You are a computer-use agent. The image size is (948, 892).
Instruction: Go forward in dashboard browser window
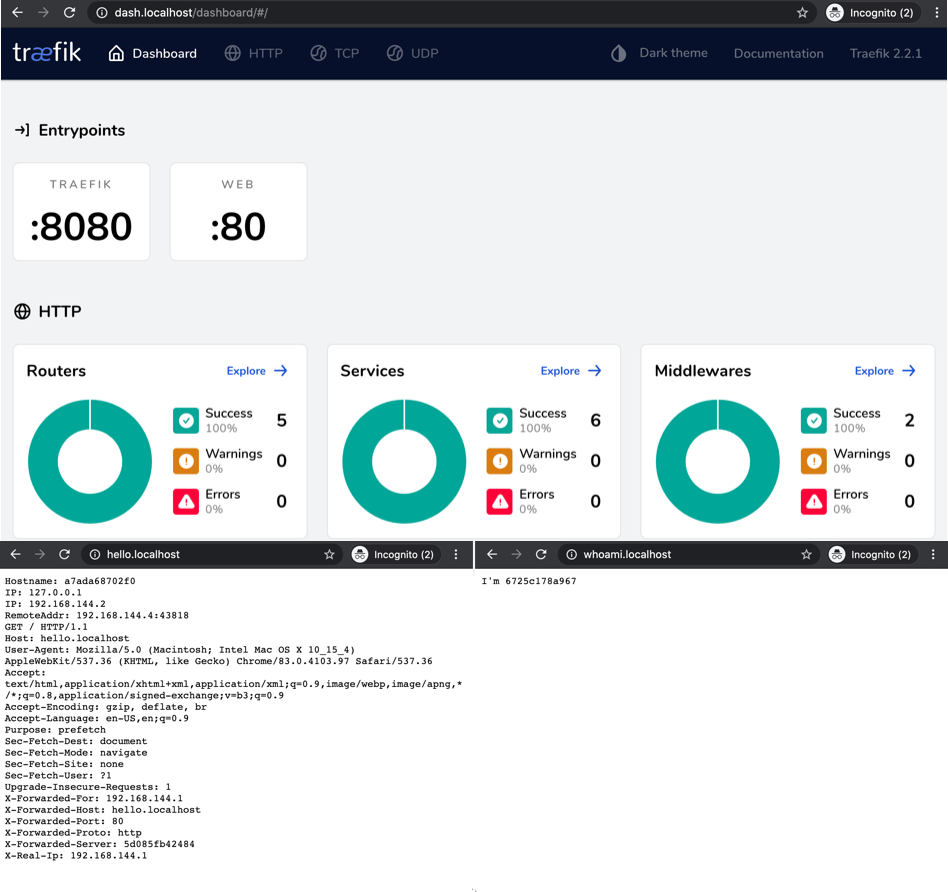43,12
